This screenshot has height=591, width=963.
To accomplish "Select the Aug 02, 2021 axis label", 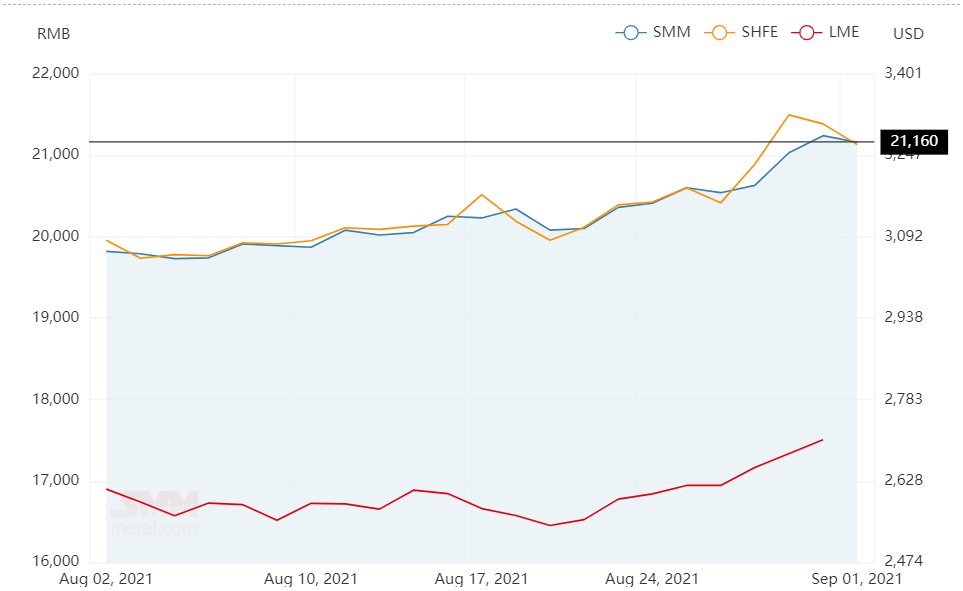I will pyautogui.click(x=106, y=579).
